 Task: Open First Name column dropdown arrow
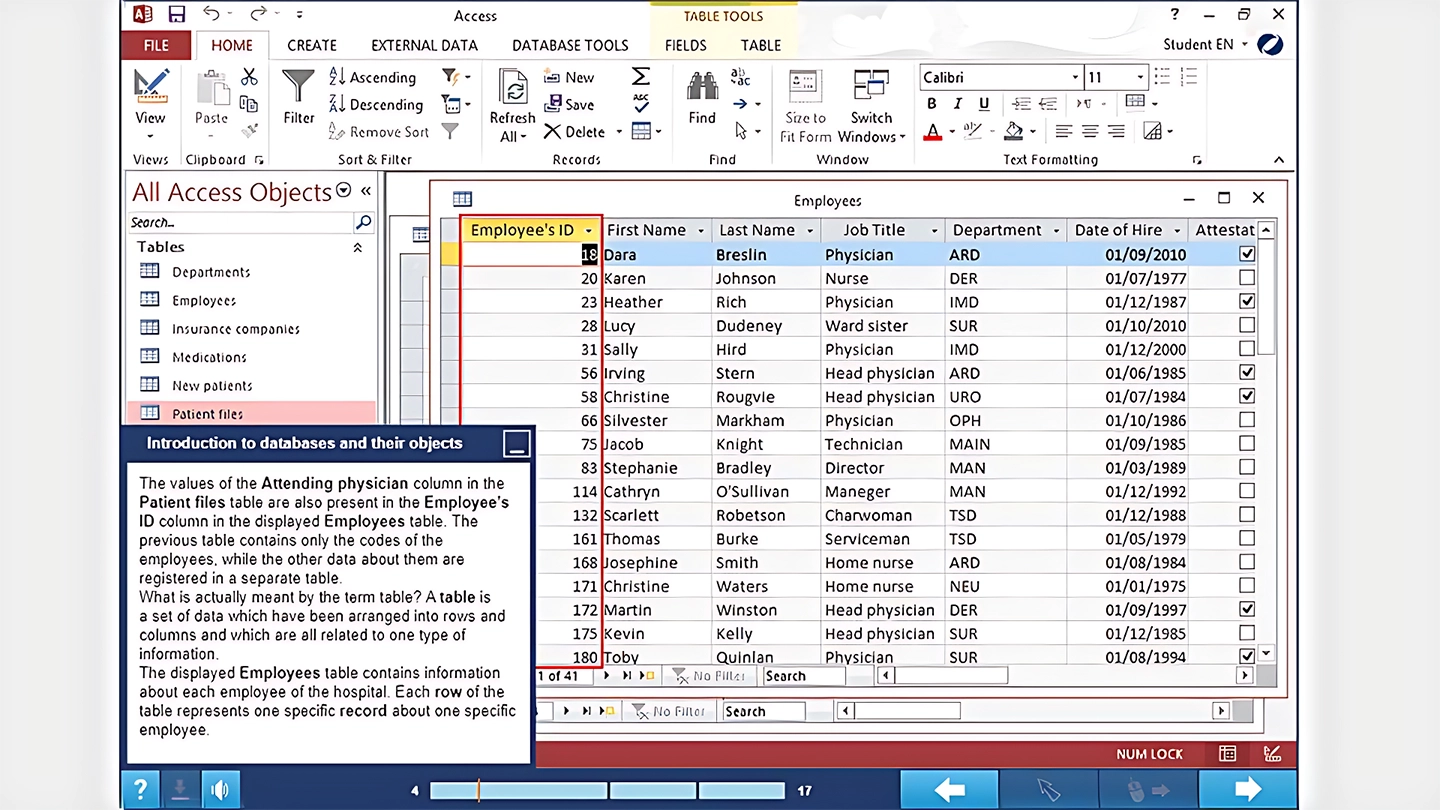[701, 231]
